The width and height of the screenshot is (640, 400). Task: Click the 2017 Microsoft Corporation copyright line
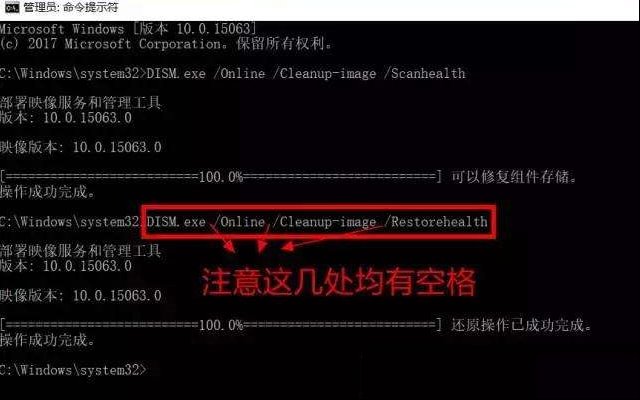click(166, 43)
